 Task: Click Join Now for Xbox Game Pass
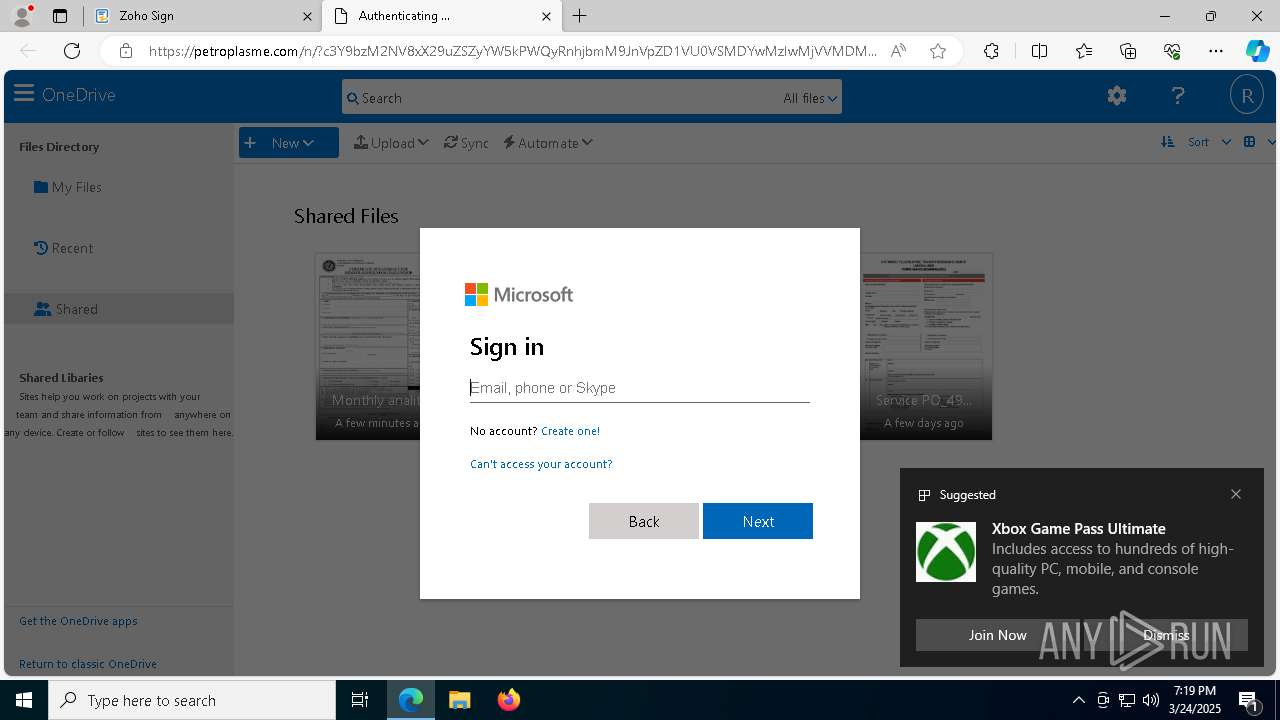point(997,635)
